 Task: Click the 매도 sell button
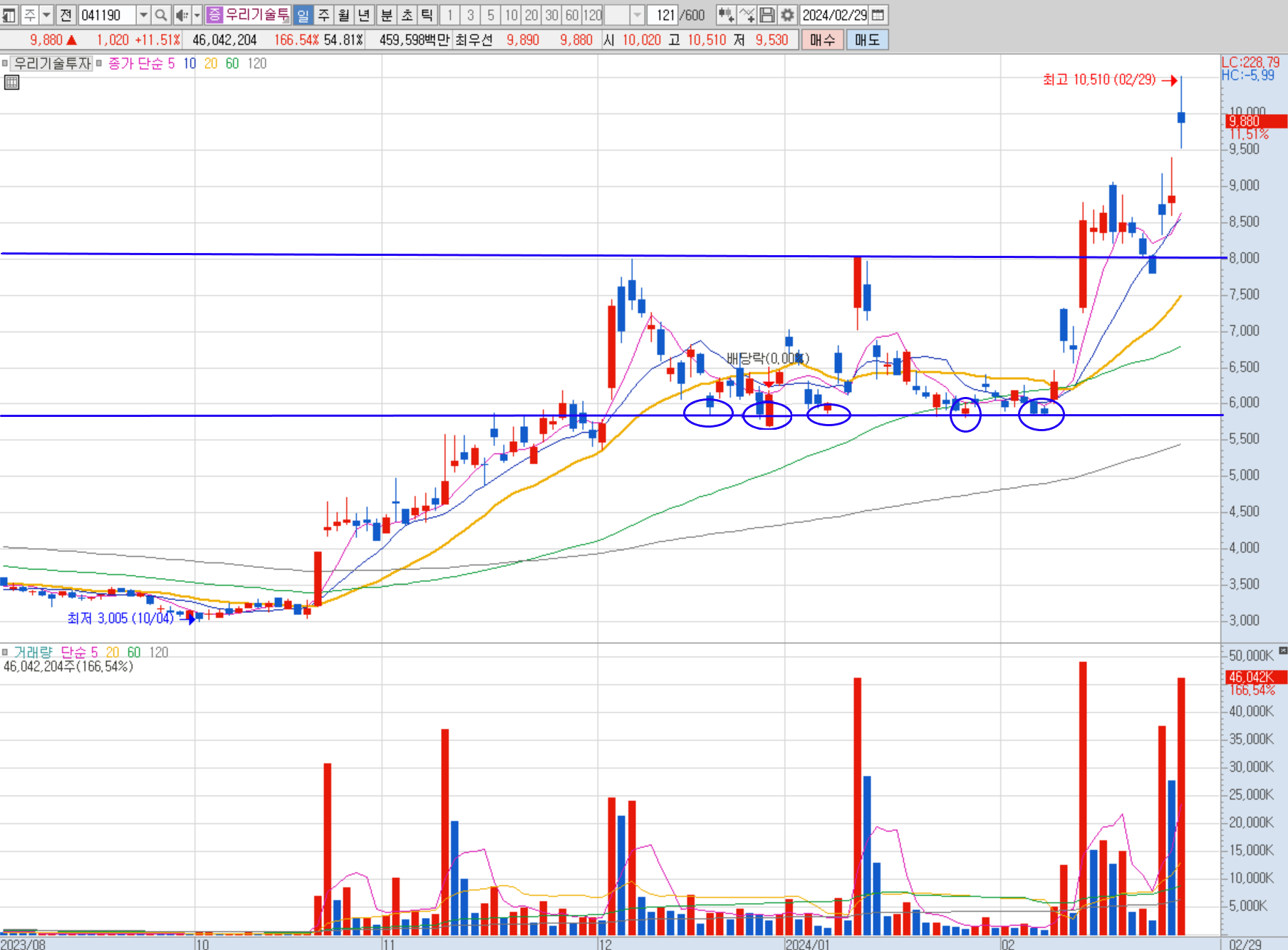click(867, 40)
